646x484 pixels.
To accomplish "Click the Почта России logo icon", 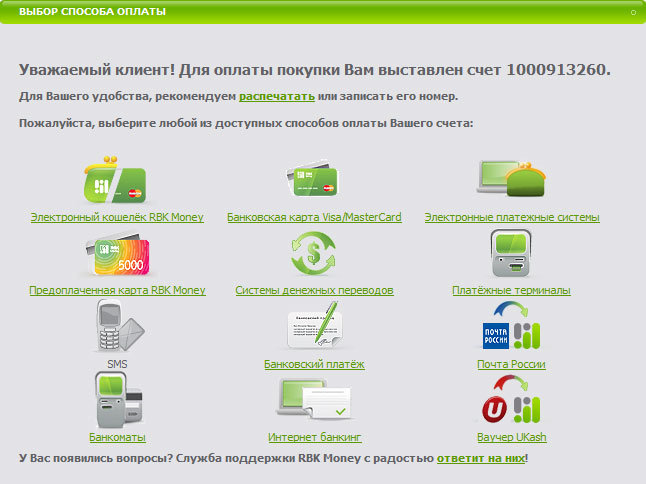I will pos(511,325).
